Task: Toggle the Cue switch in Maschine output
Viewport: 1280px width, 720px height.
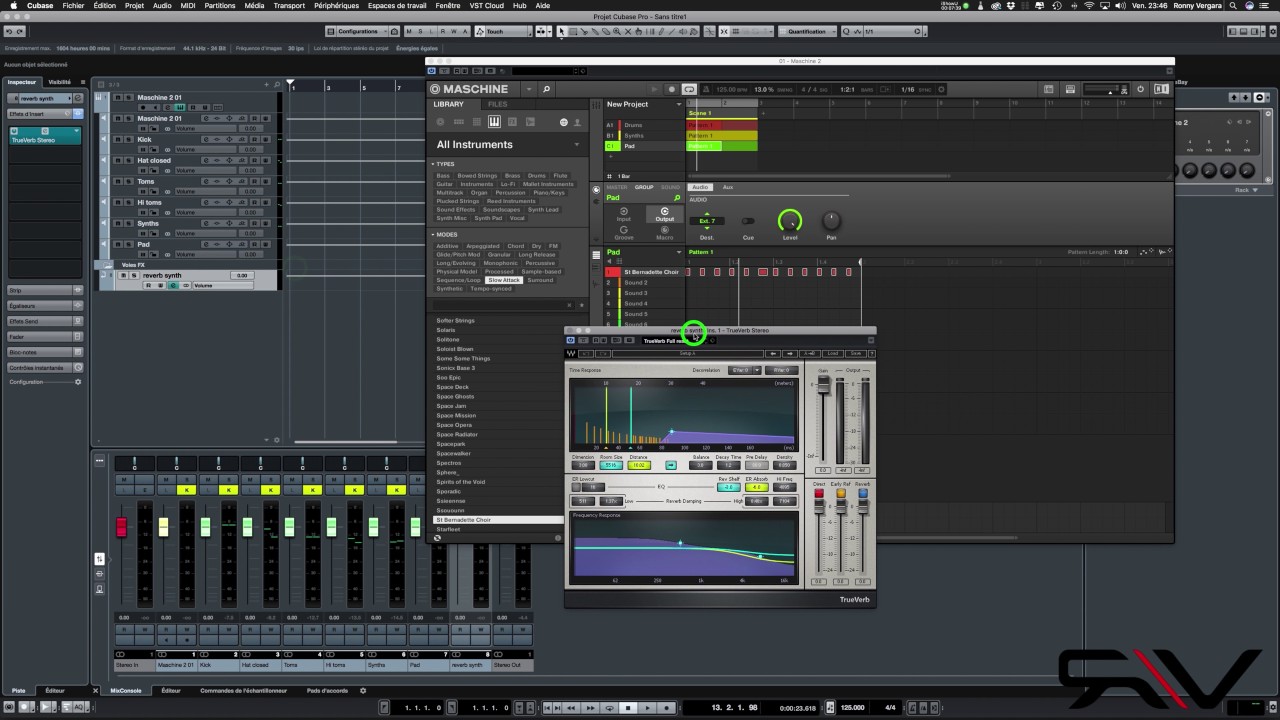Action: coord(748,221)
